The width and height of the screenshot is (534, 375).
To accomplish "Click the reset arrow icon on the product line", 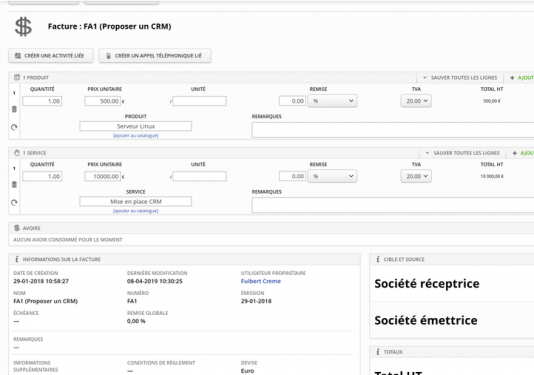I will click(x=14, y=127).
